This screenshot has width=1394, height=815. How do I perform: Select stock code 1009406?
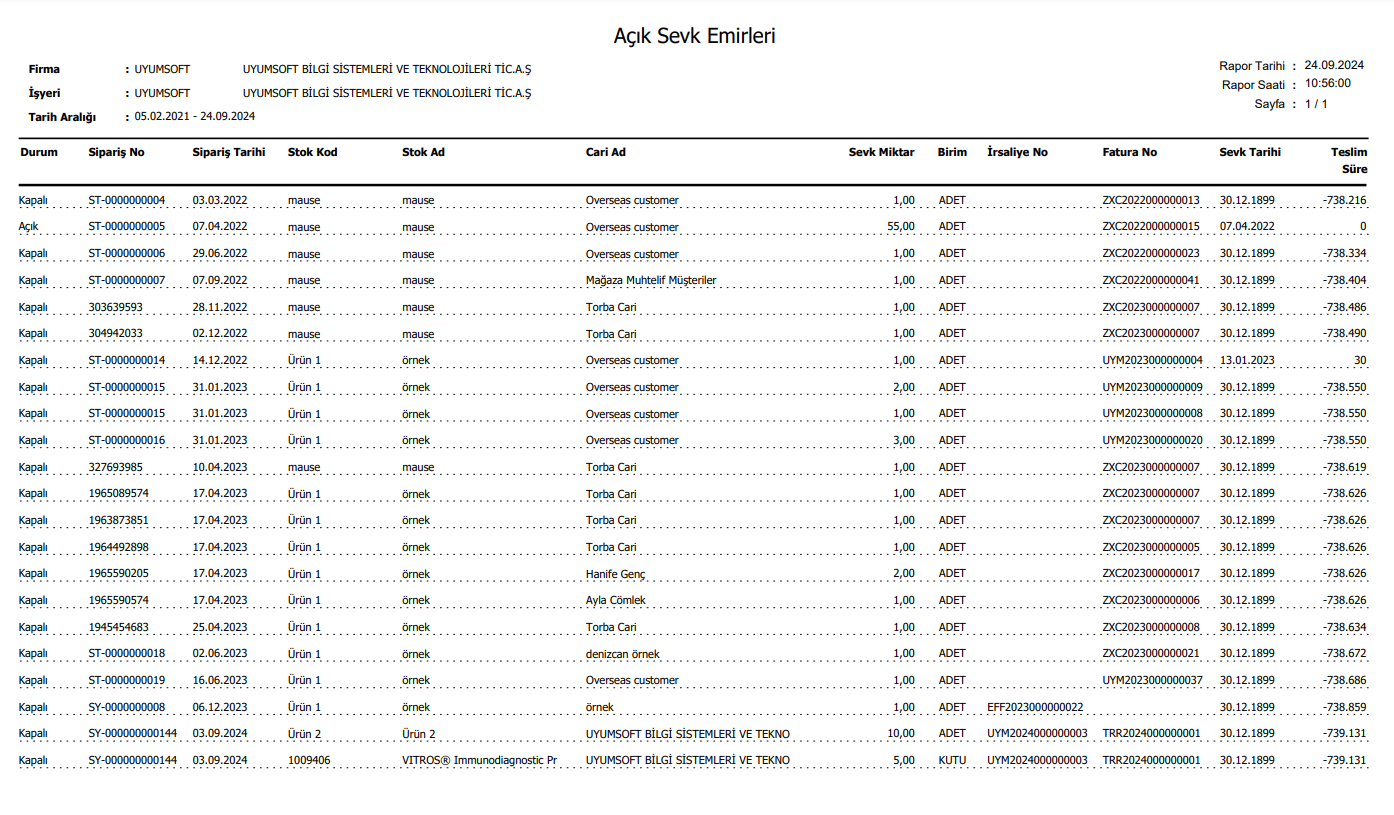click(309, 760)
